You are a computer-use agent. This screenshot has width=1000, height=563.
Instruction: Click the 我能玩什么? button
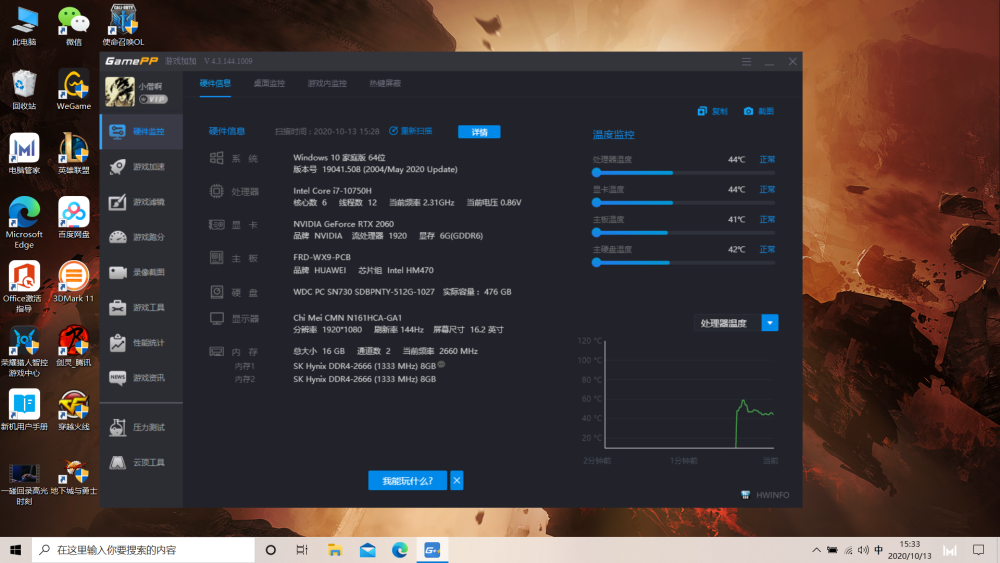coord(408,481)
